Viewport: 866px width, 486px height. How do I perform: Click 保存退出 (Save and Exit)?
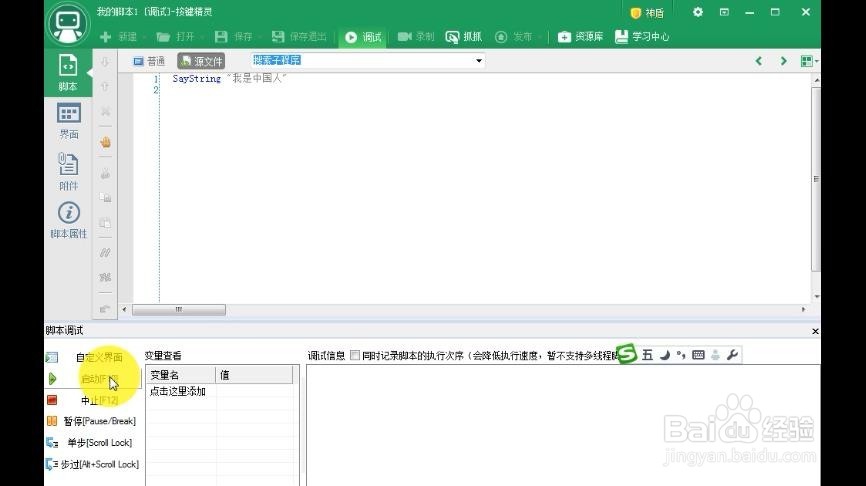point(299,37)
